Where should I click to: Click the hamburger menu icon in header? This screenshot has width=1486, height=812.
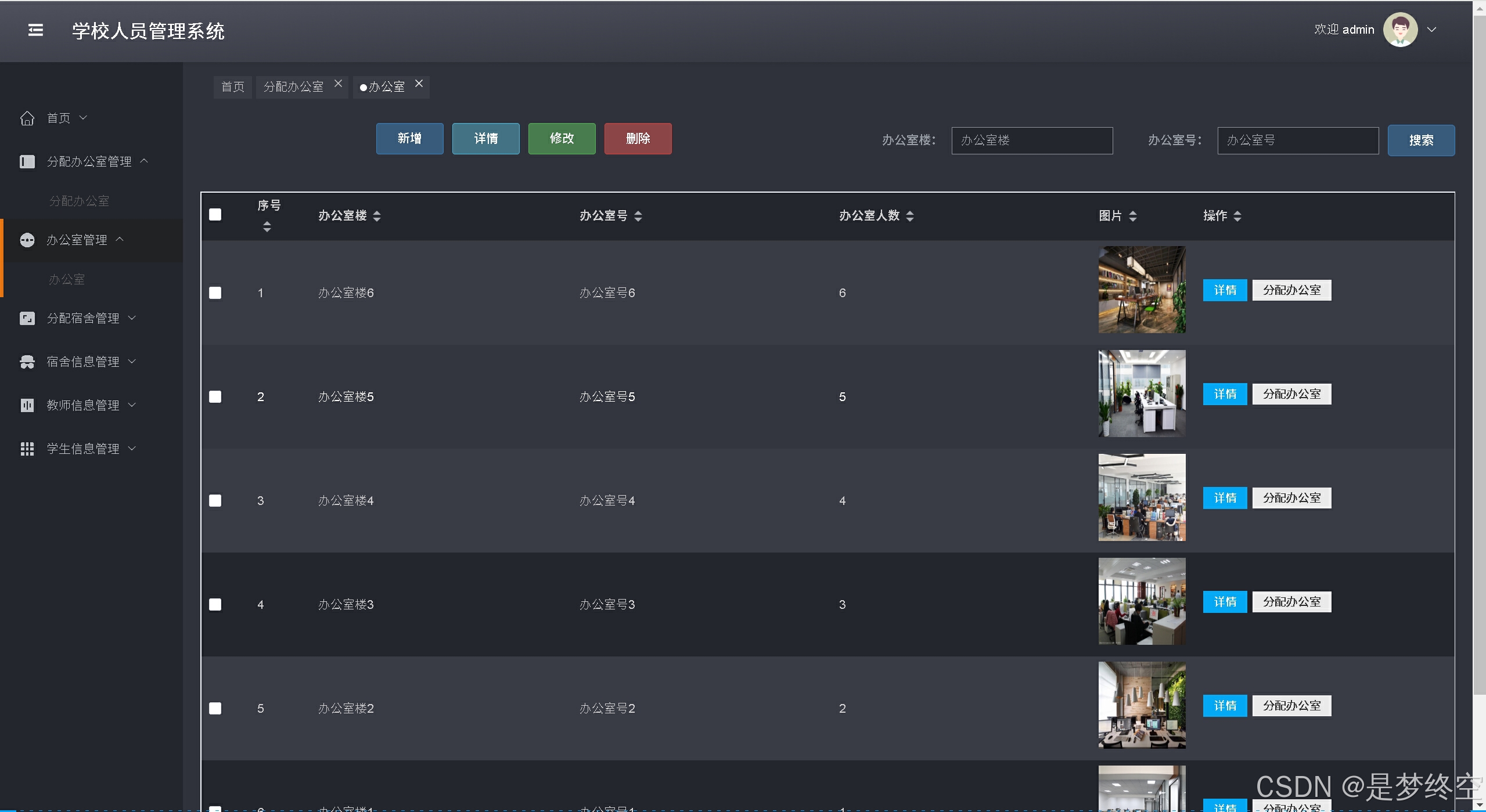point(35,30)
